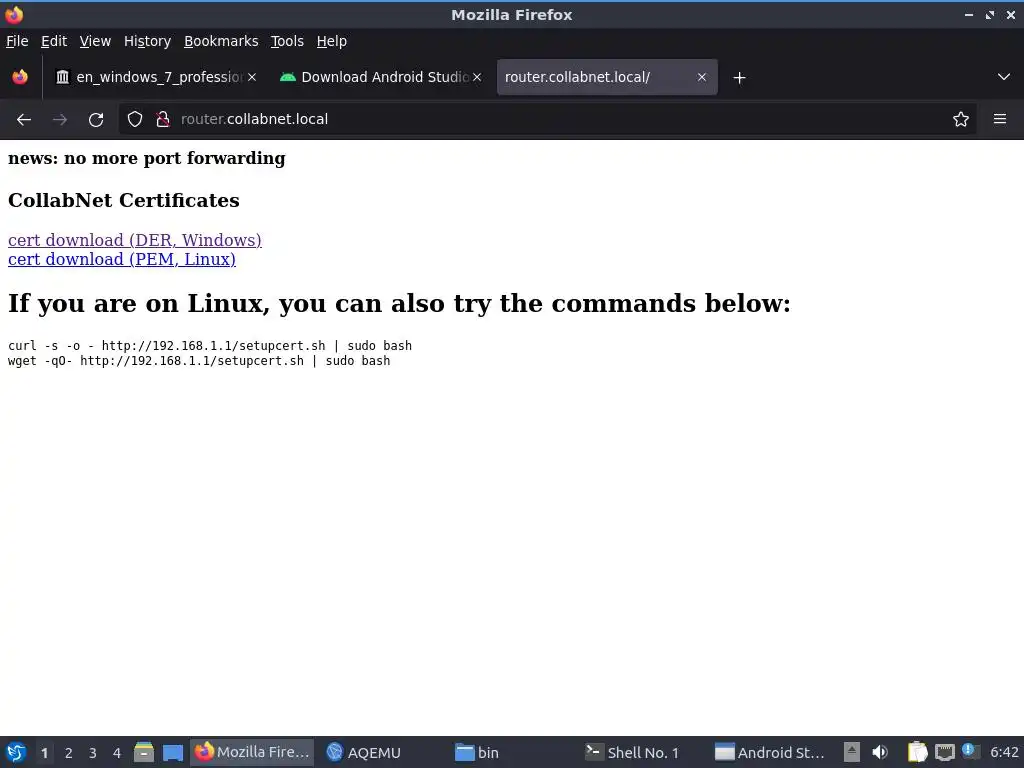This screenshot has width=1024, height=768.
Task: Click the file manager launcher in taskbar
Action: (144, 752)
